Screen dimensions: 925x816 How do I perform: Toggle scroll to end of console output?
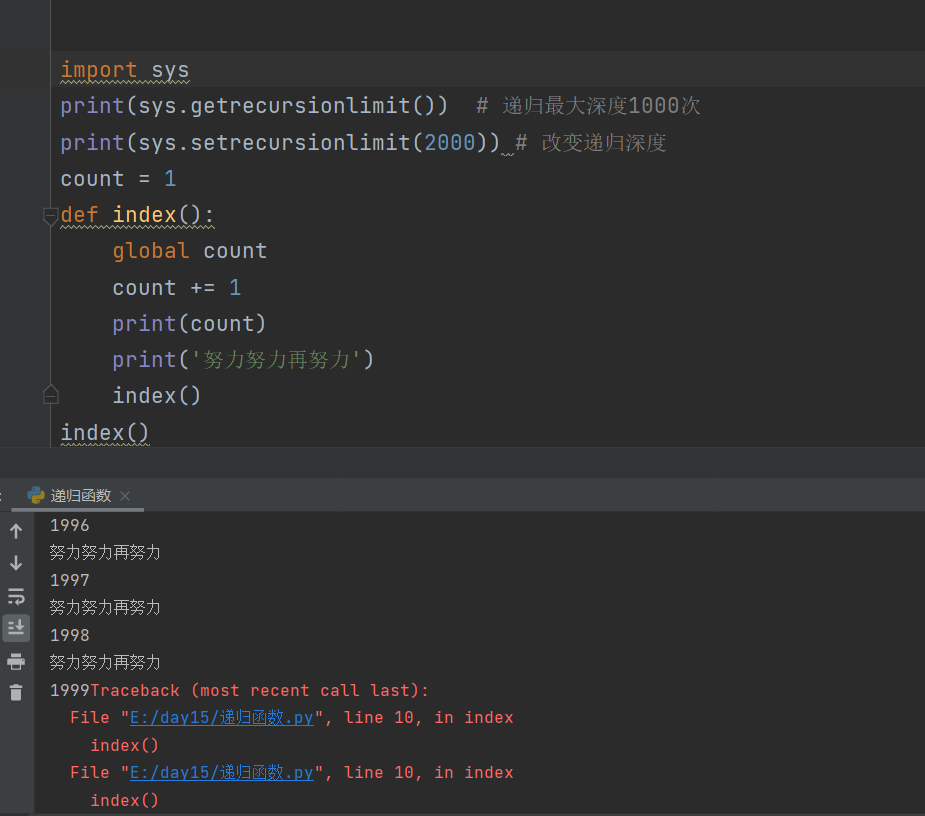(x=16, y=628)
